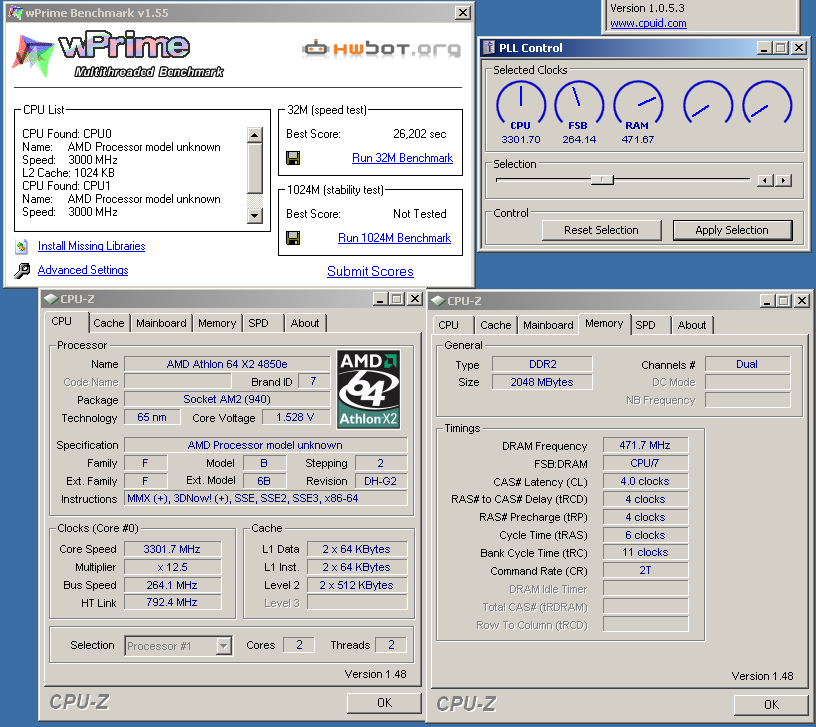
Task: Open the Processor #1 selection dropdown
Action: click(223, 646)
